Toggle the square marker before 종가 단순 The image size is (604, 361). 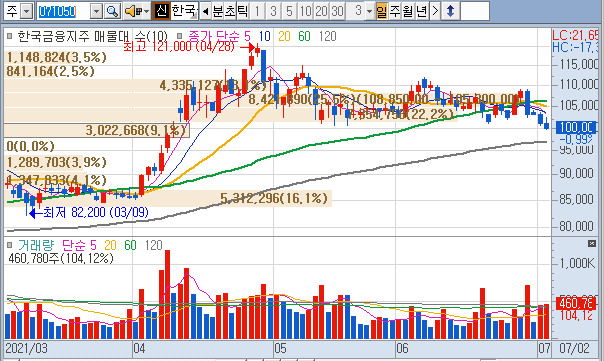[179, 36]
